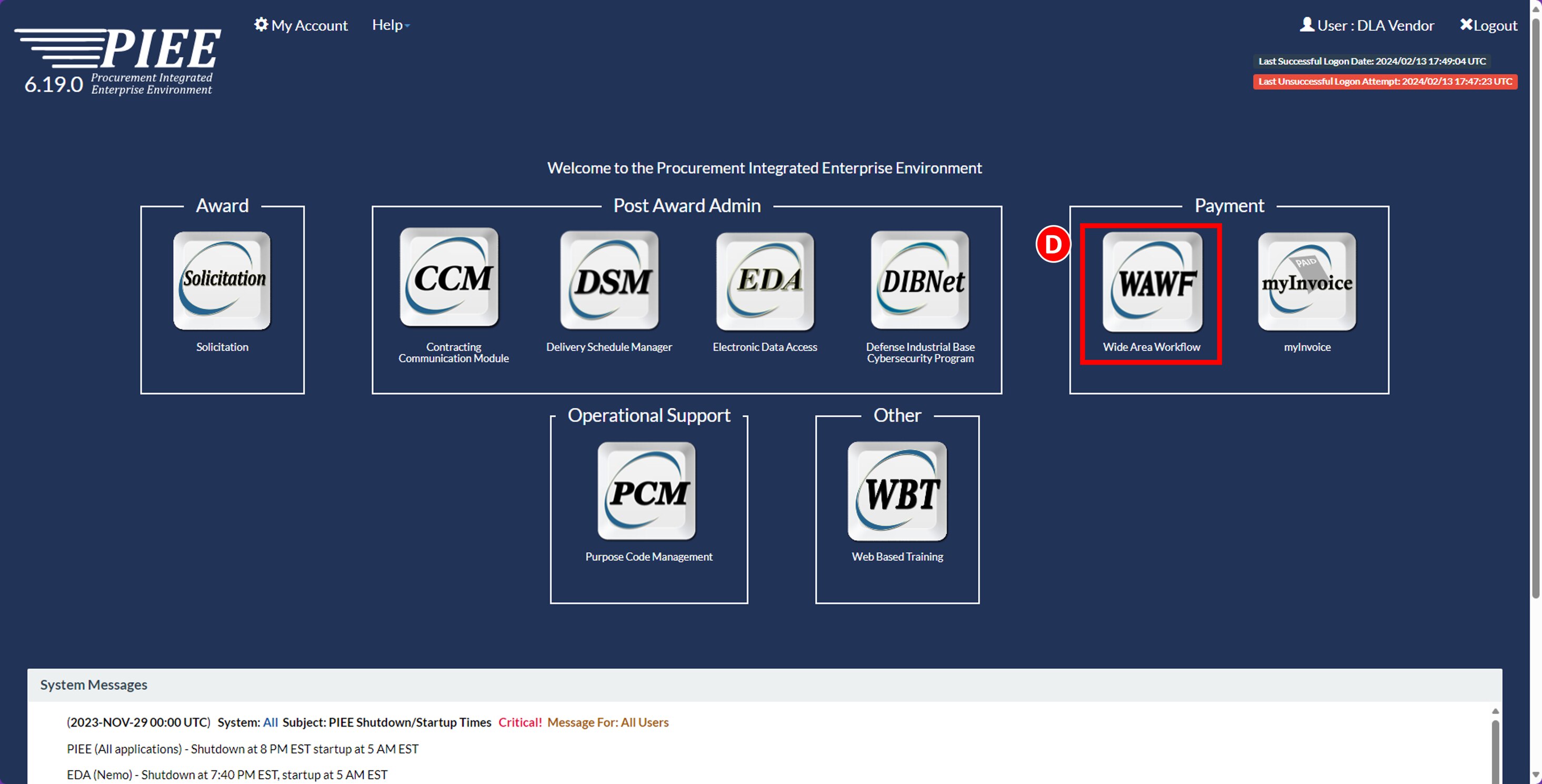Open the EDA Electronic Data Access icon
1542x784 pixels.
point(765,282)
